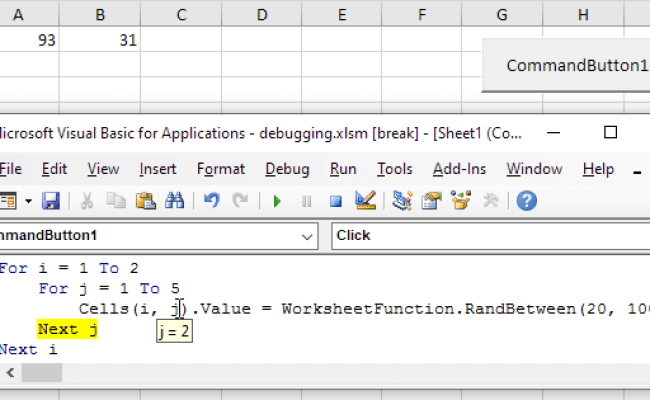Select cell containing 31

99,40
